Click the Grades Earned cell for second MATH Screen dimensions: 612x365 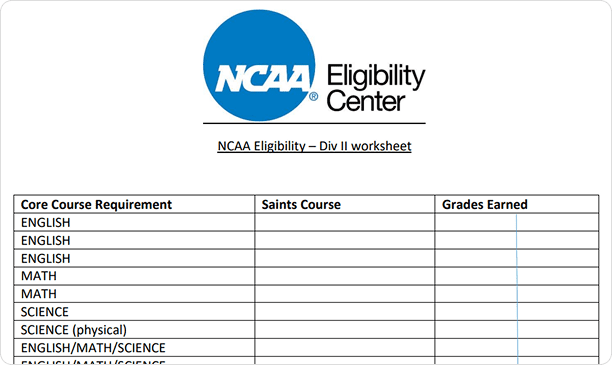tap(517, 294)
